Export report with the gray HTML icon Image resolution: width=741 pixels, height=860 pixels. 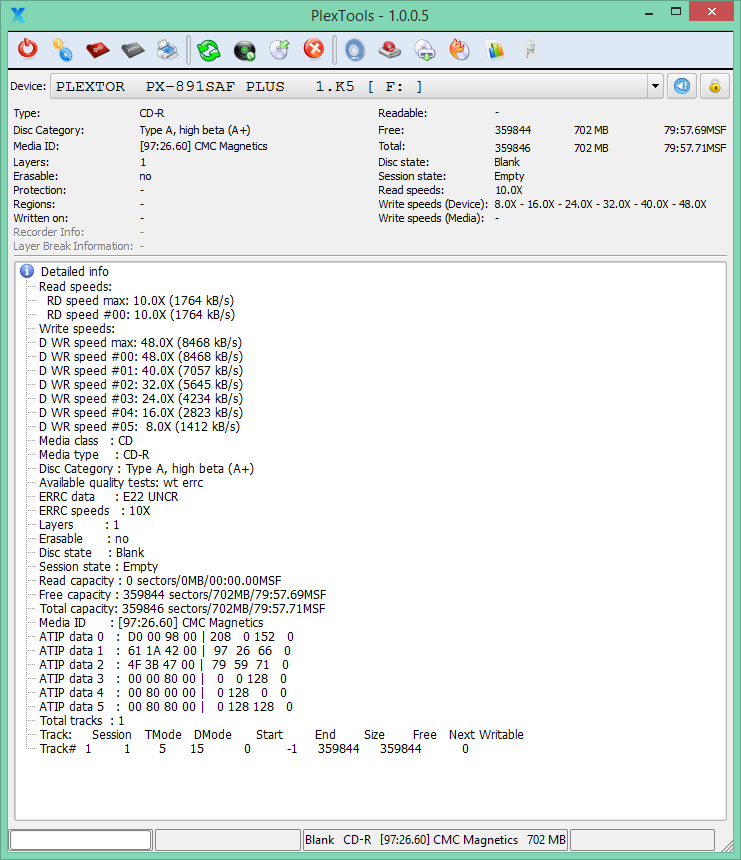133,50
